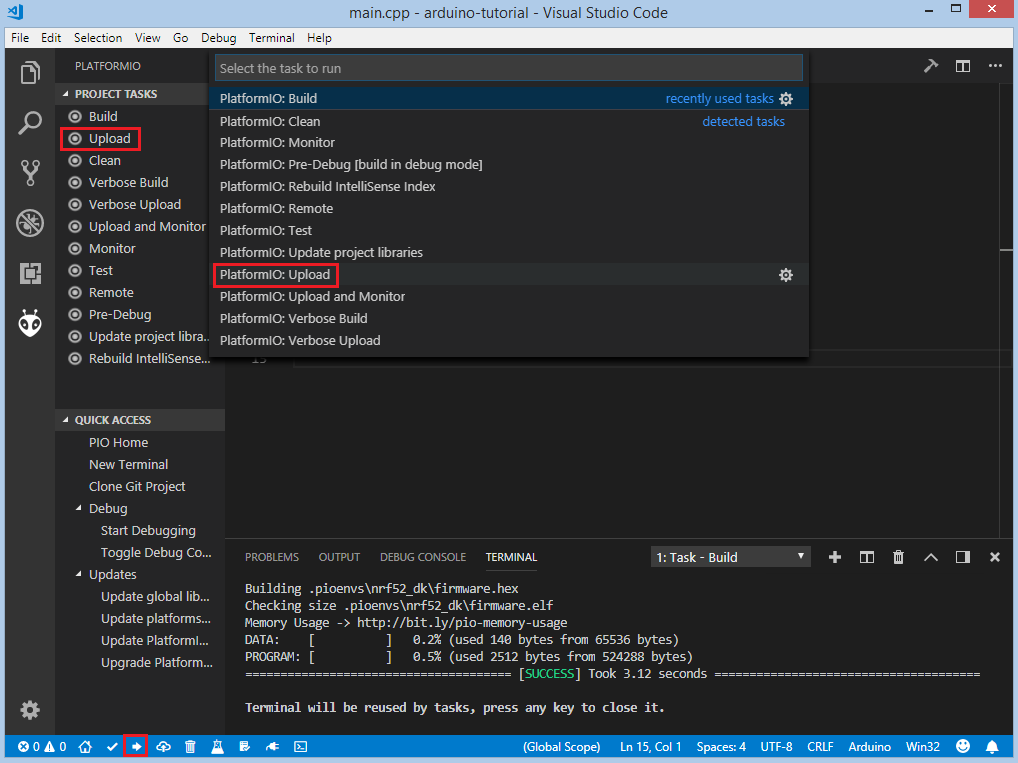
Task: Run Monitor project task in sidebar
Action: [112, 249]
